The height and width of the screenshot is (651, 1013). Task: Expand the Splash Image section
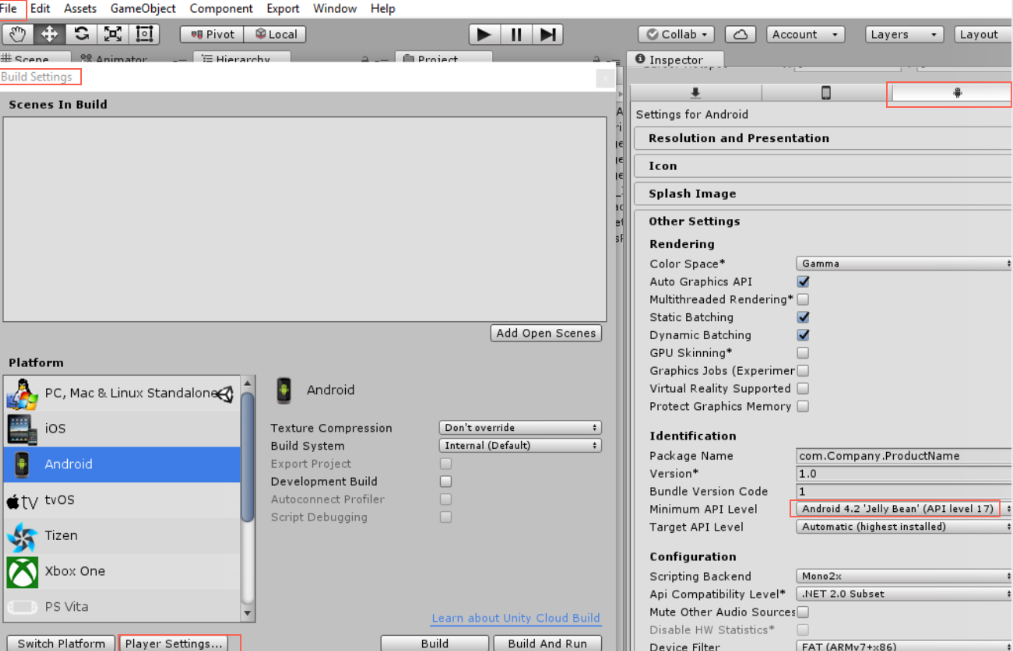click(823, 194)
